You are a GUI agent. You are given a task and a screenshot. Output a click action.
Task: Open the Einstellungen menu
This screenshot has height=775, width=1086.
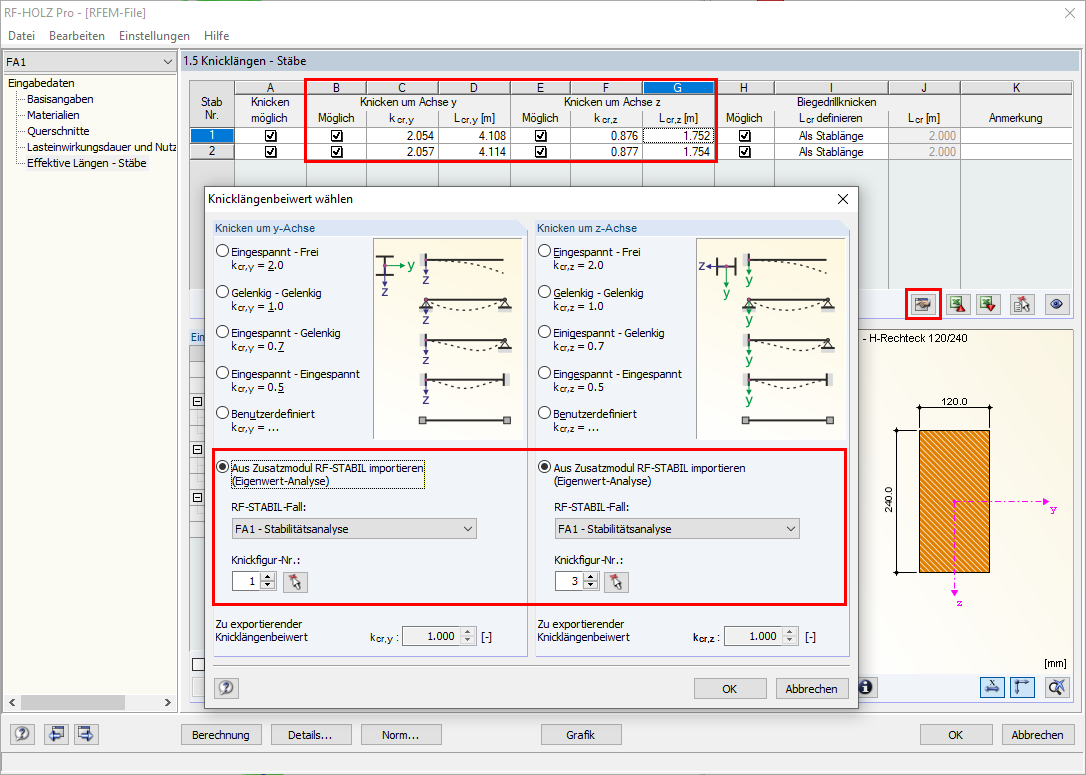click(x=154, y=35)
